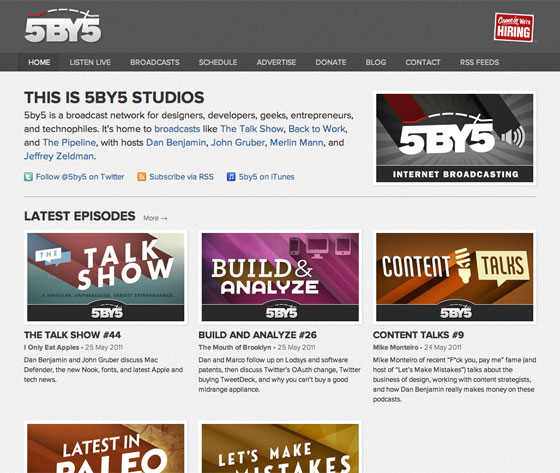Viewport: 560px width, 473px height.
Task: Click Follow @5by5 on Twitter
Action: [80, 176]
